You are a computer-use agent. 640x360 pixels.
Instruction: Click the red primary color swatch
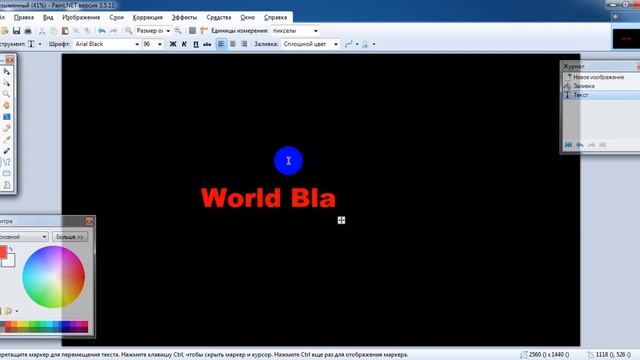(x=2, y=252)
